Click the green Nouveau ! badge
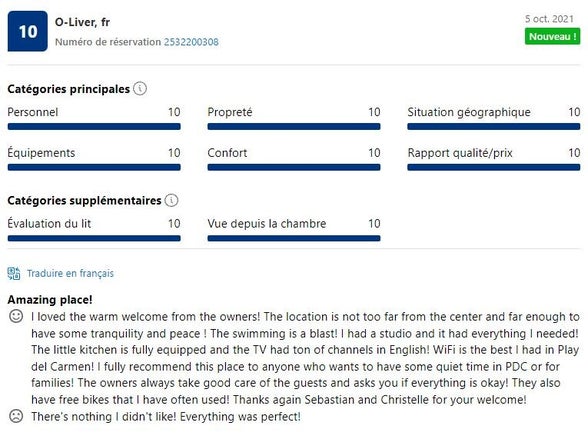 (552, 37)
